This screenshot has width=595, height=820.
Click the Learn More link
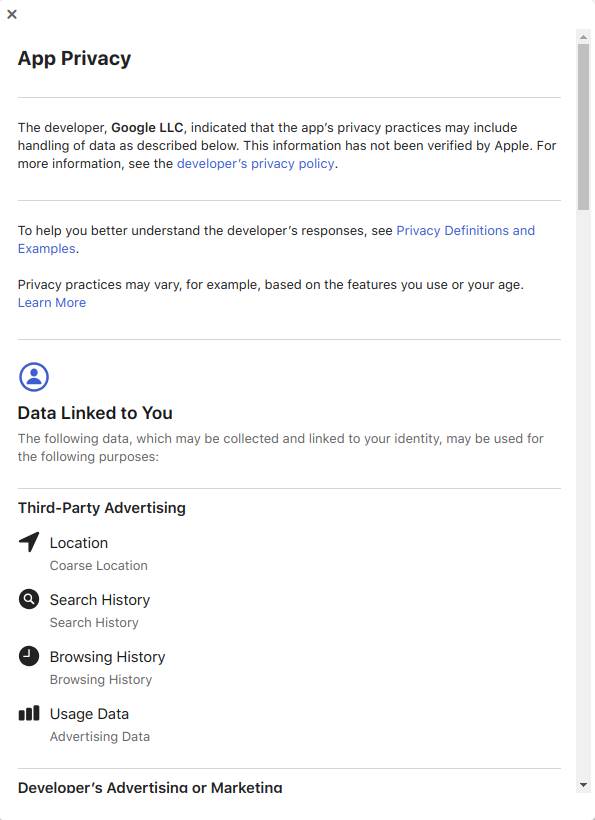click(x=51, y=302)
